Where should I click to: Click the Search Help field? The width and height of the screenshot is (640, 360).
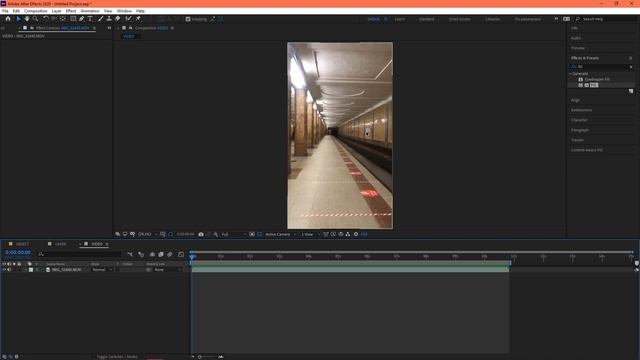coord(607,19)
